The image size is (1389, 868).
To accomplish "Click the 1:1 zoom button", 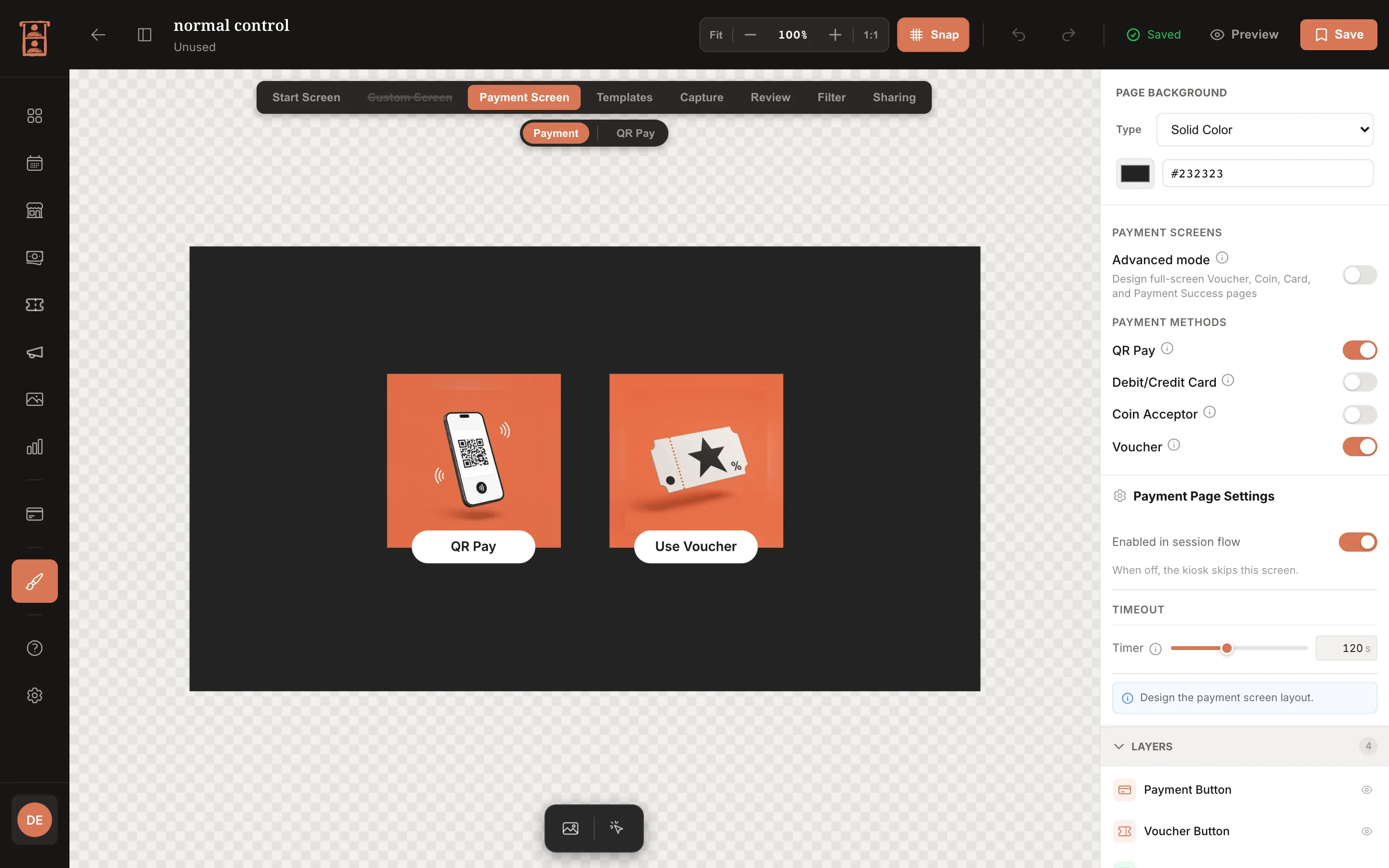I will [871, 35].
